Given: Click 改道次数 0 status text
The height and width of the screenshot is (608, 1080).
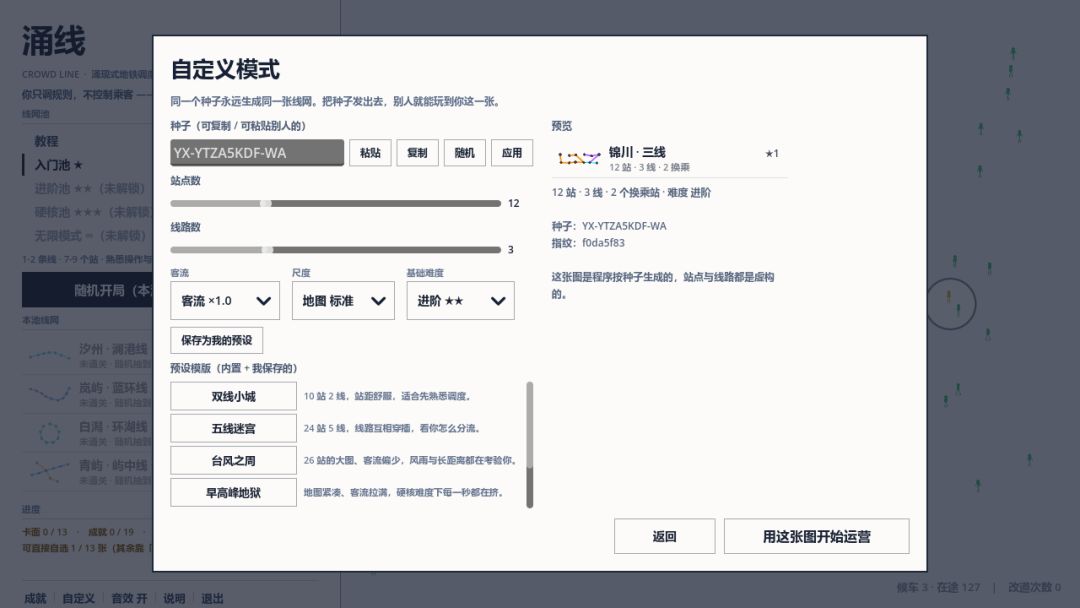Looking at the screenshot, I should (1034, 587).
